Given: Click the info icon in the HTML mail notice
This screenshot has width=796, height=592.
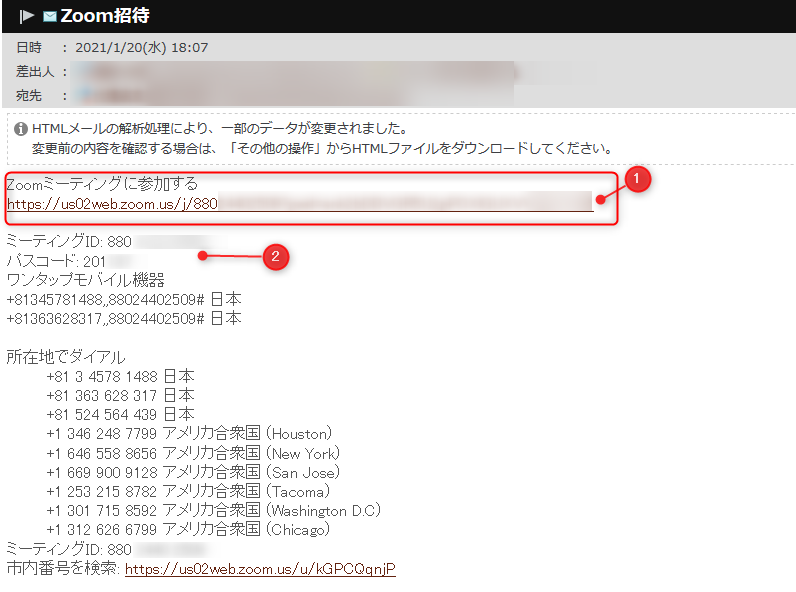Looking at the screenshot, I should pos(21,129).
